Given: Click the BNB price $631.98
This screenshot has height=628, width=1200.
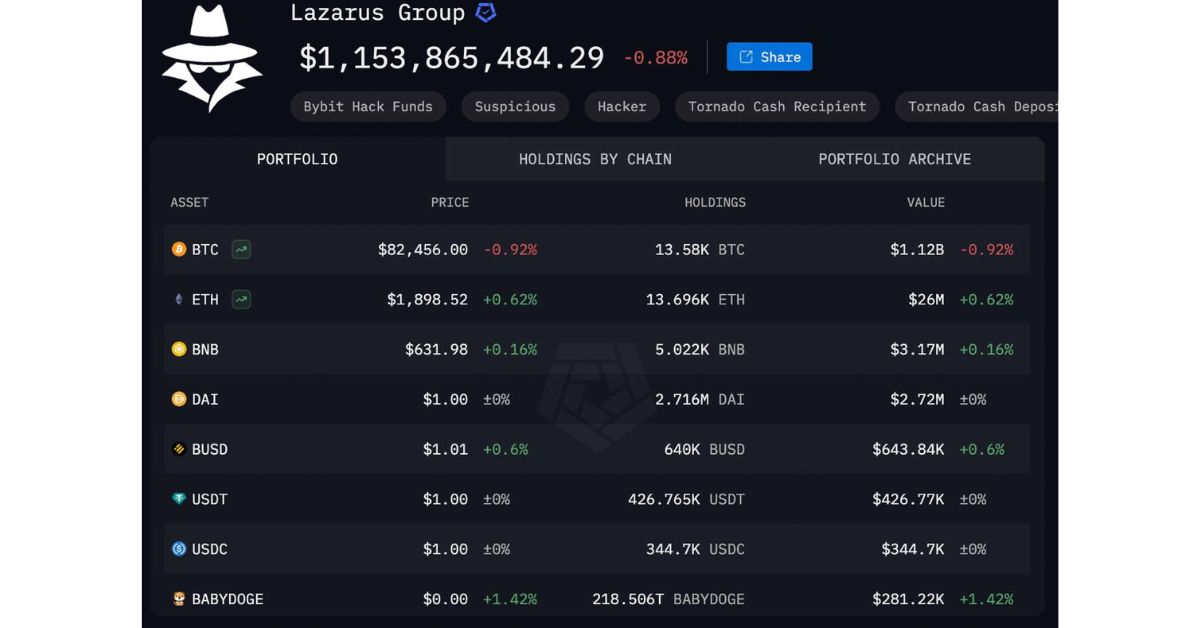Looking at the screenshot, I should pyautogui.click(x=436, y=349).
